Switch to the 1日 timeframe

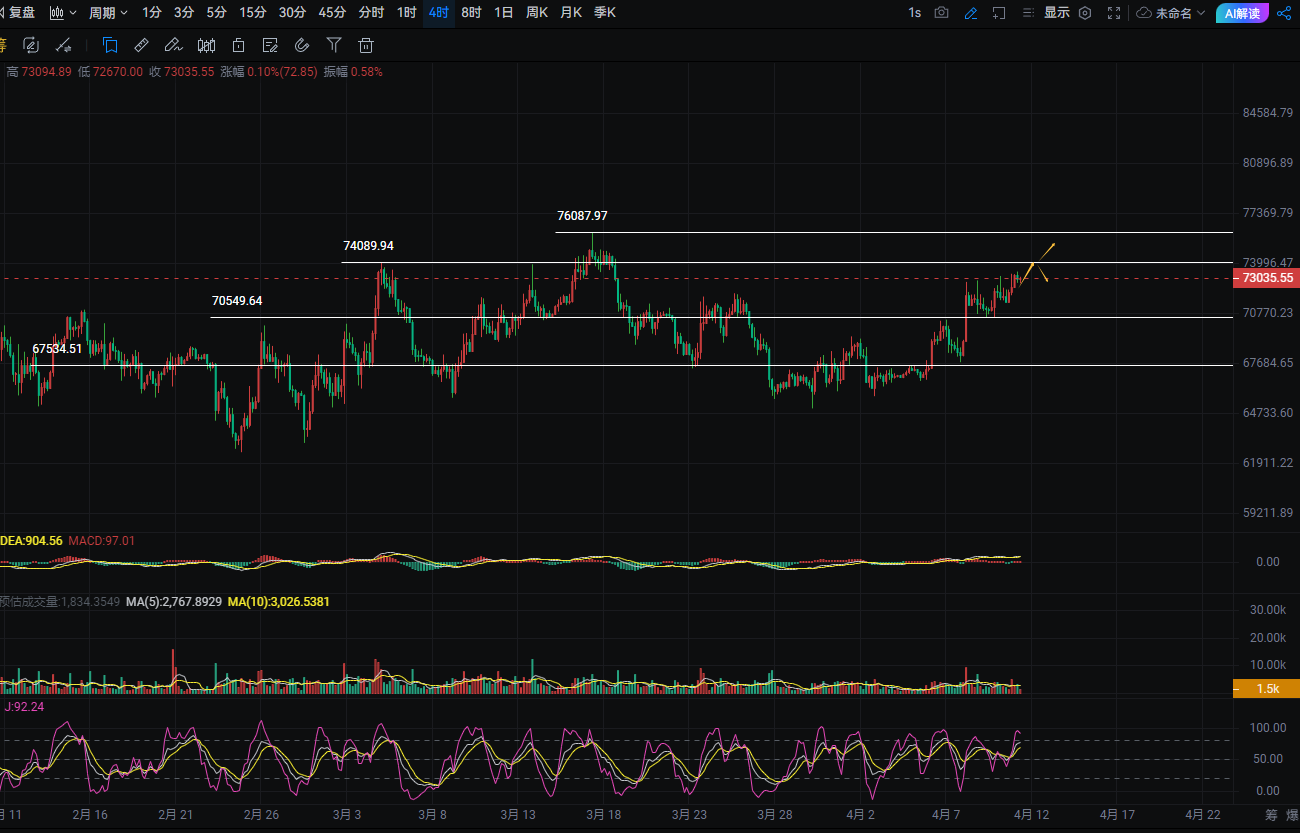504,13
